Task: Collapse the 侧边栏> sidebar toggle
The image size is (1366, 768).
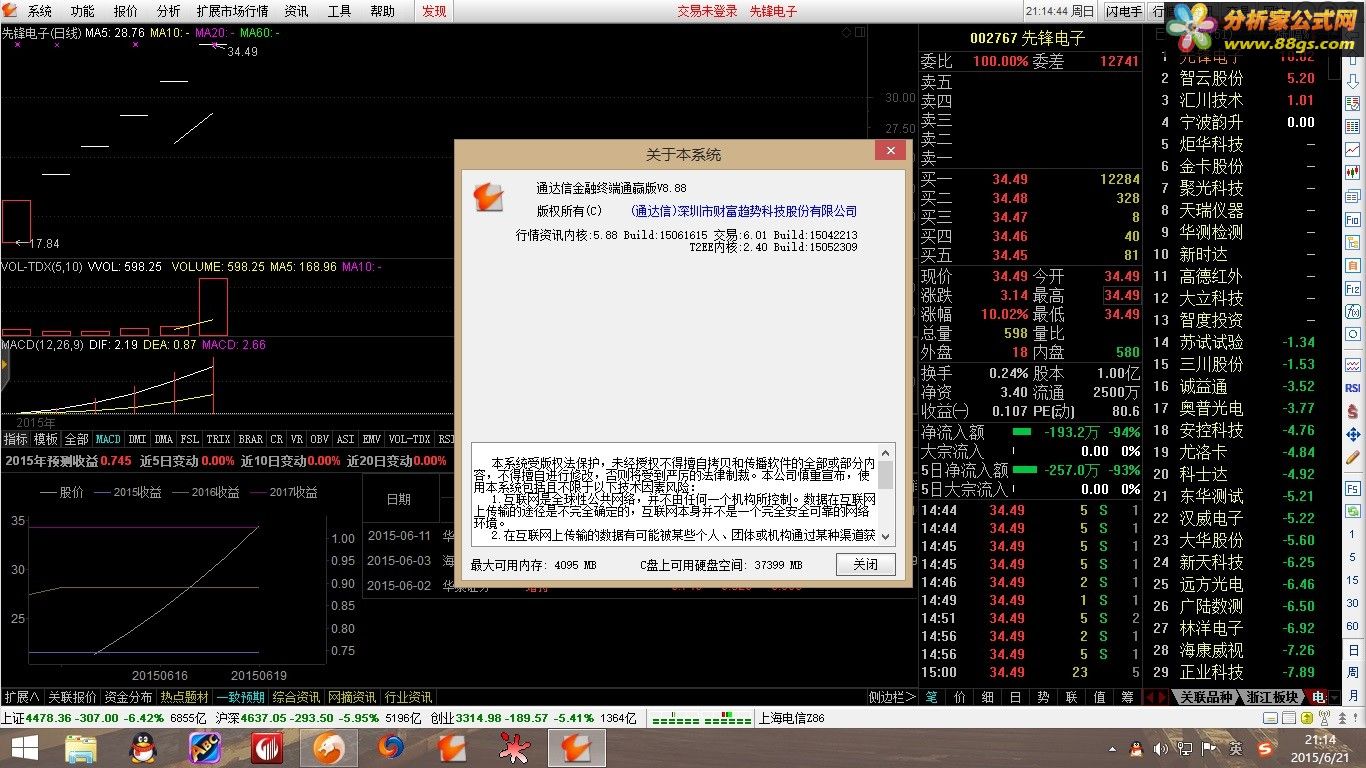Action: click(893, 697)
